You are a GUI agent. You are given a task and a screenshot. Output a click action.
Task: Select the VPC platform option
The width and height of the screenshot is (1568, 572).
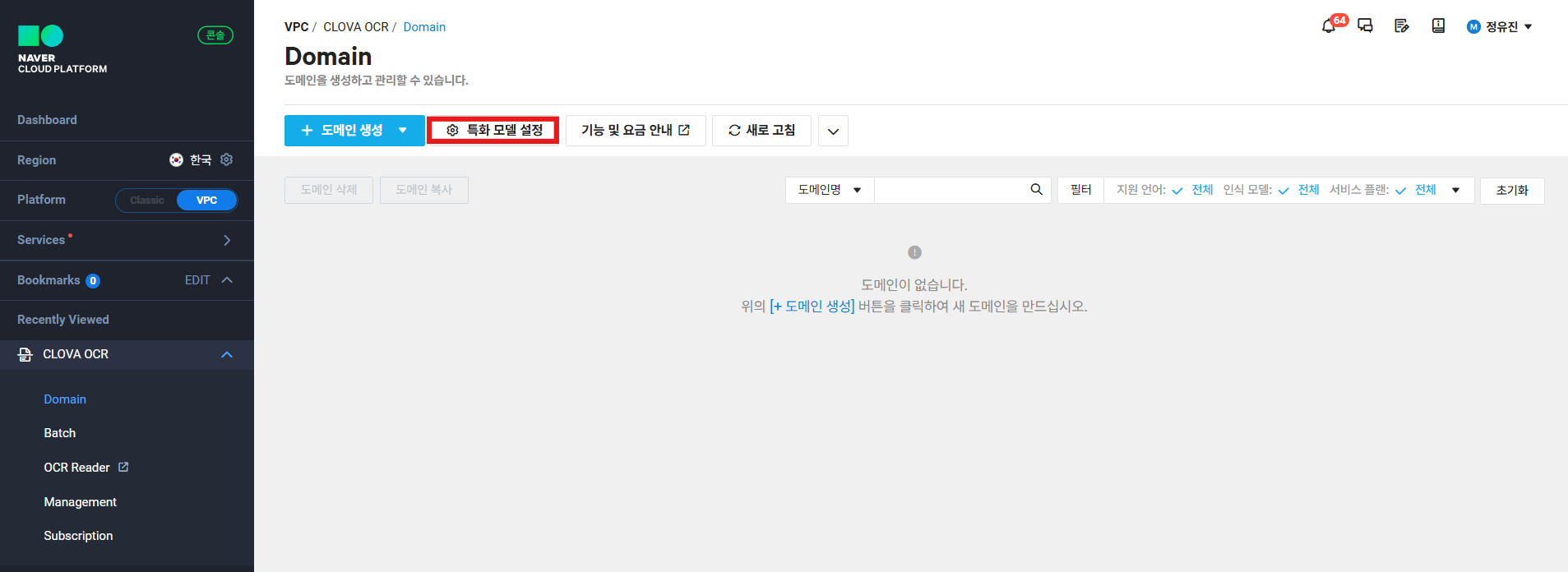206,200
